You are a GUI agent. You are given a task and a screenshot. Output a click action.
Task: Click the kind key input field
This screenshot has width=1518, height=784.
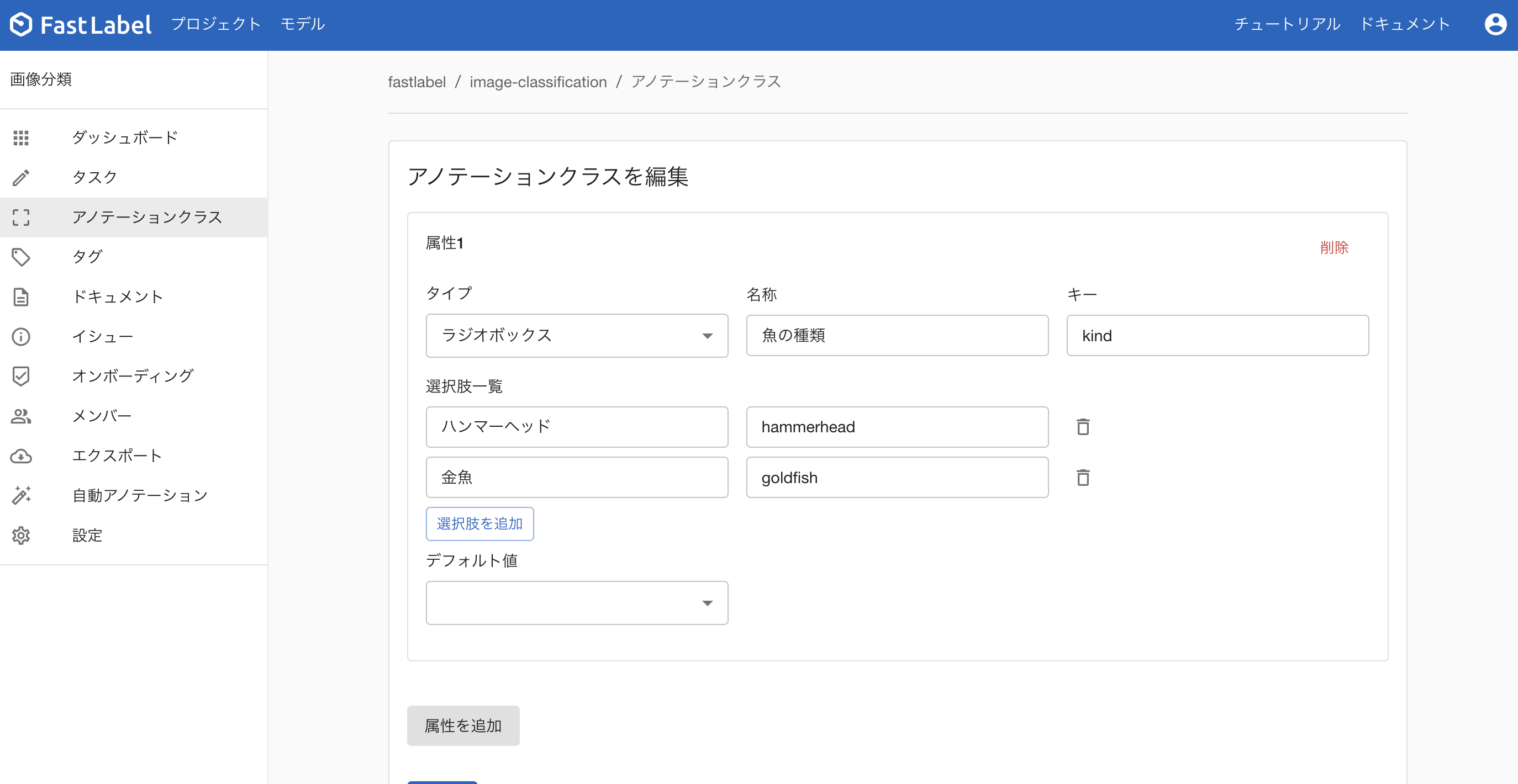1217,335
